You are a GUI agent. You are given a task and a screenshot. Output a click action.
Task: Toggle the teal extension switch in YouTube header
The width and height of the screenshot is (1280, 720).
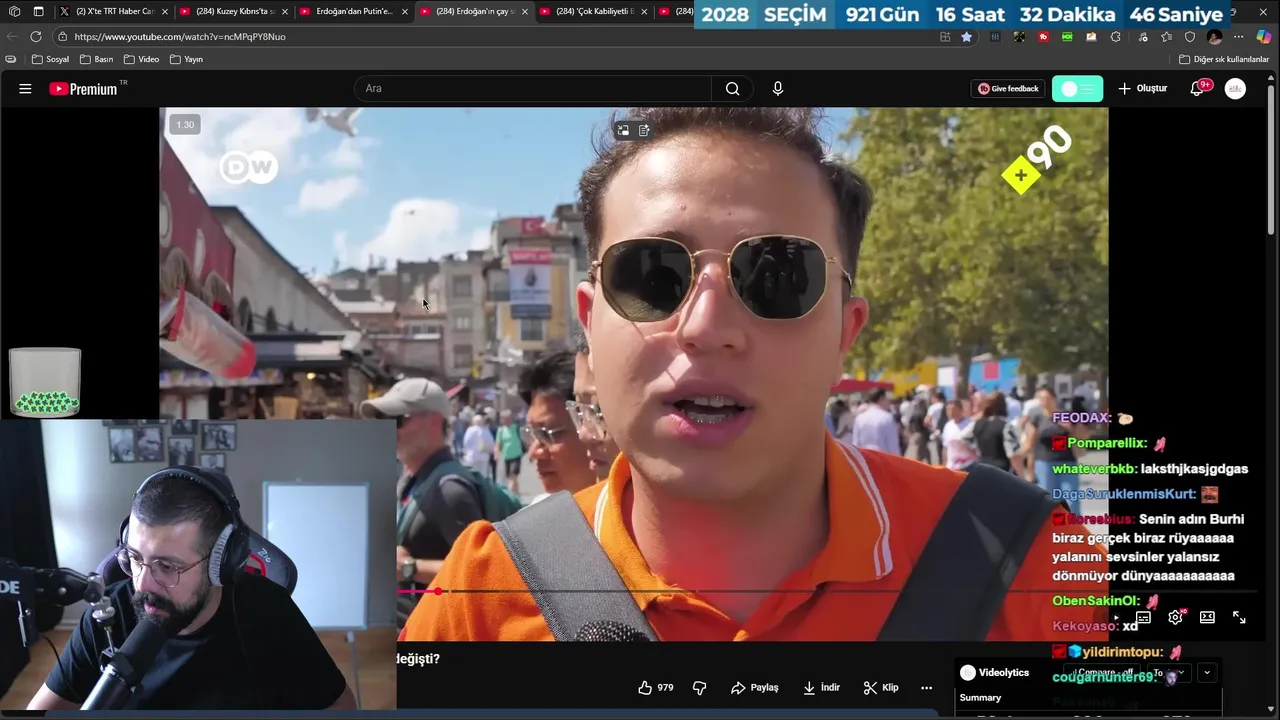(1077, 88)
